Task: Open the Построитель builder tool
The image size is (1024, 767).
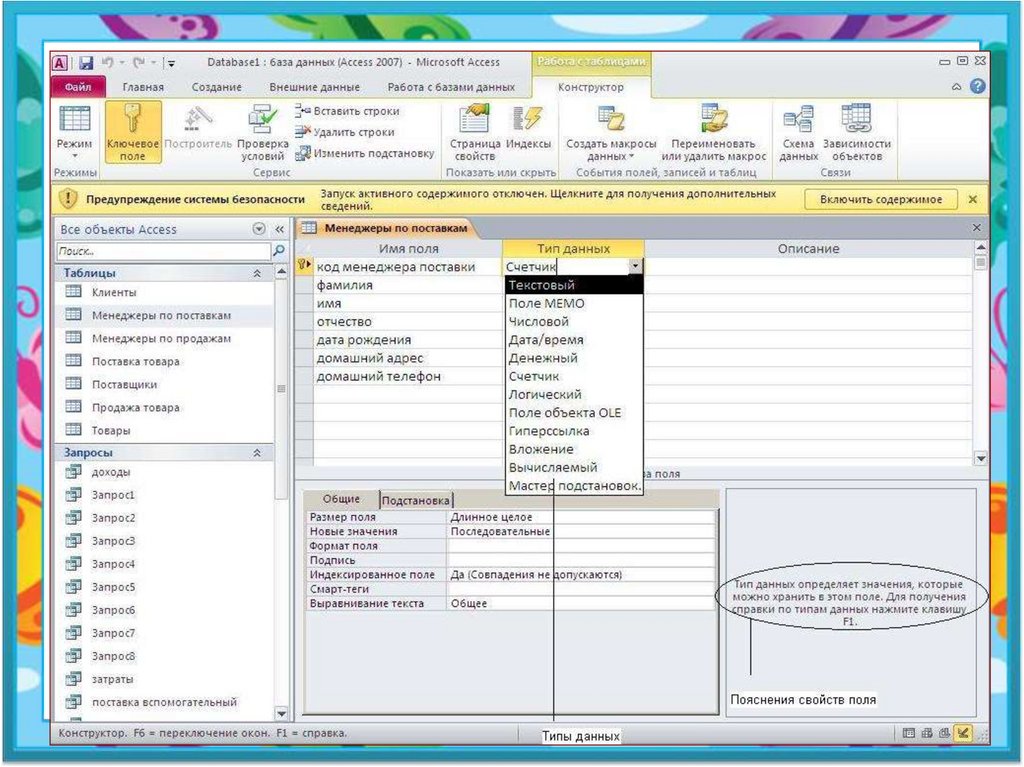Action: click(198, 127)
